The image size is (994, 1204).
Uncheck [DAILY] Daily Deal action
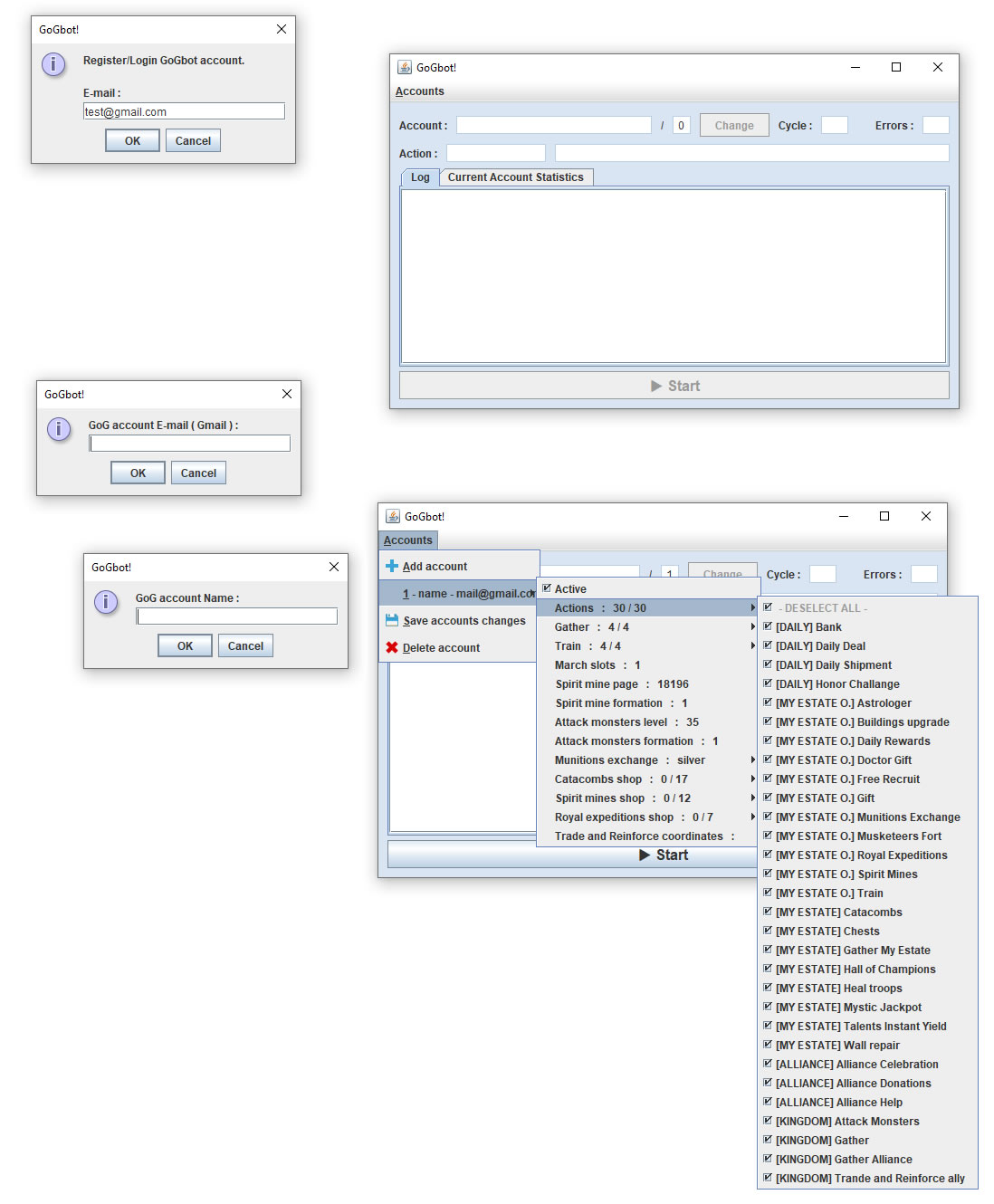coord(768,645)
